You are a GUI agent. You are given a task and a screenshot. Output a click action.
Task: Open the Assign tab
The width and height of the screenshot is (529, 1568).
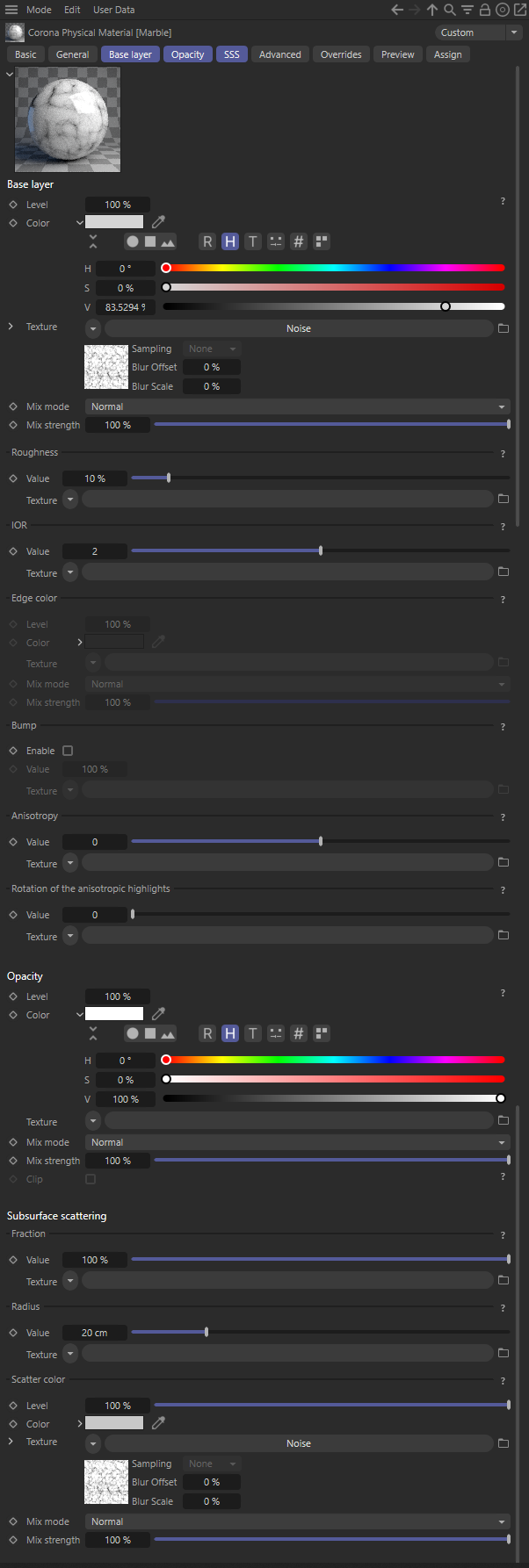coord(448,54)
